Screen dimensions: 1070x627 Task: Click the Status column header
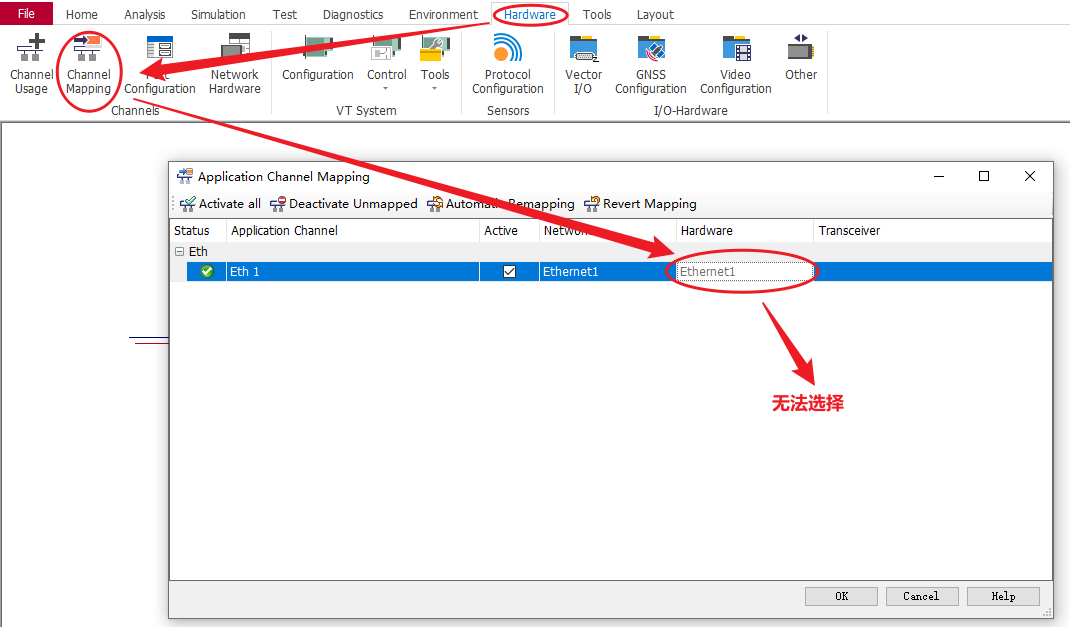click(198, 231)
